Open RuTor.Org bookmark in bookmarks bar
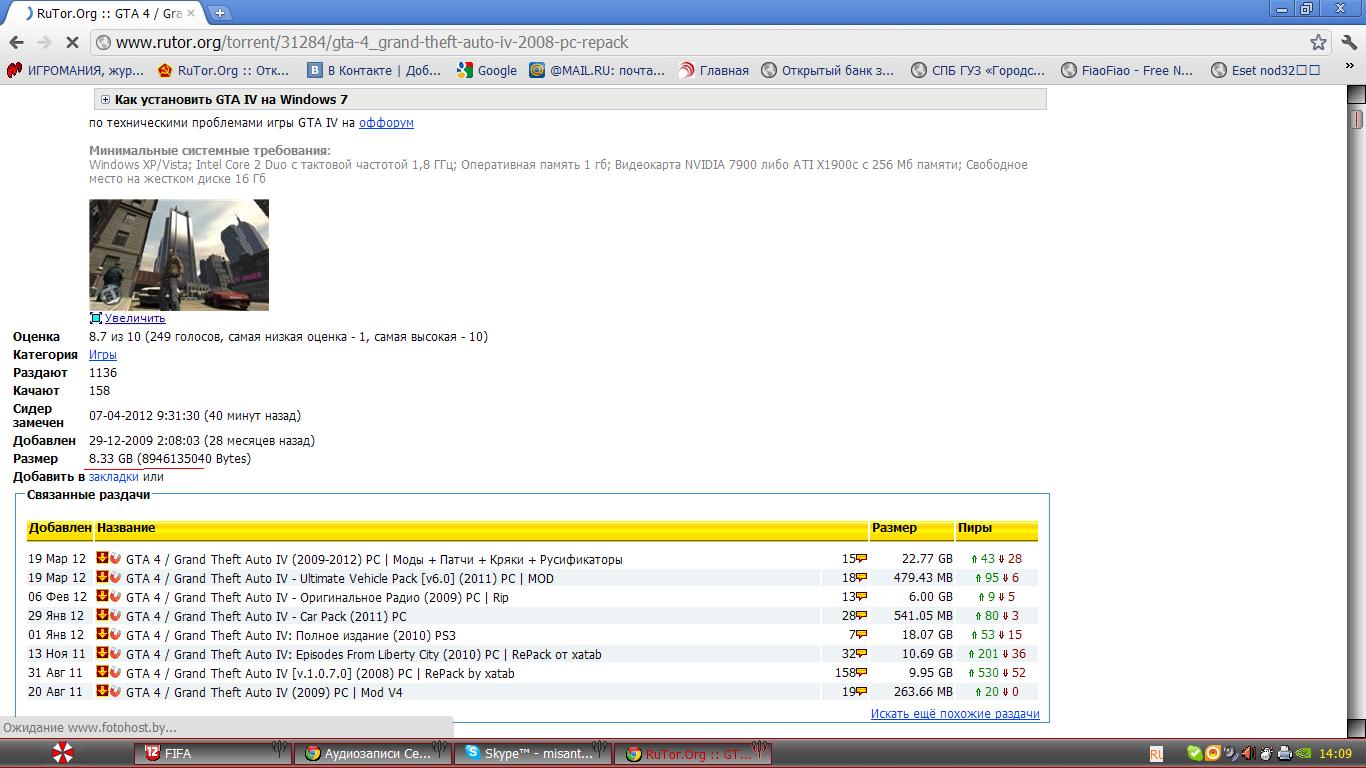This screenshot has height=768, width=1366. (222, 70)
